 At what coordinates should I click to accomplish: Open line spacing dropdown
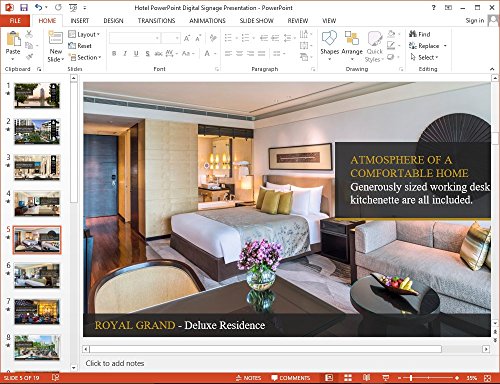click(x=289, y=38)
